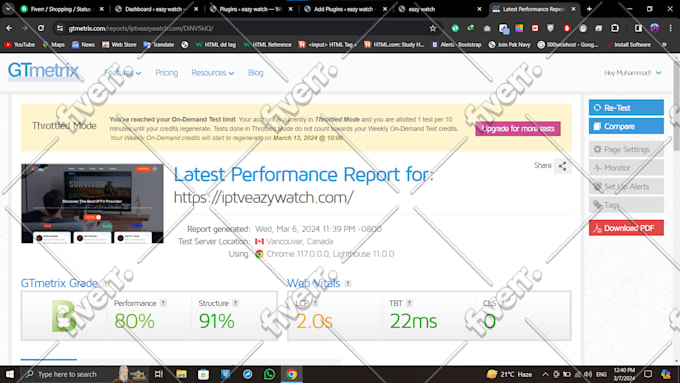Click the 80% Performance score
Viewport: 680px width, 383px height.
point(134,321)
